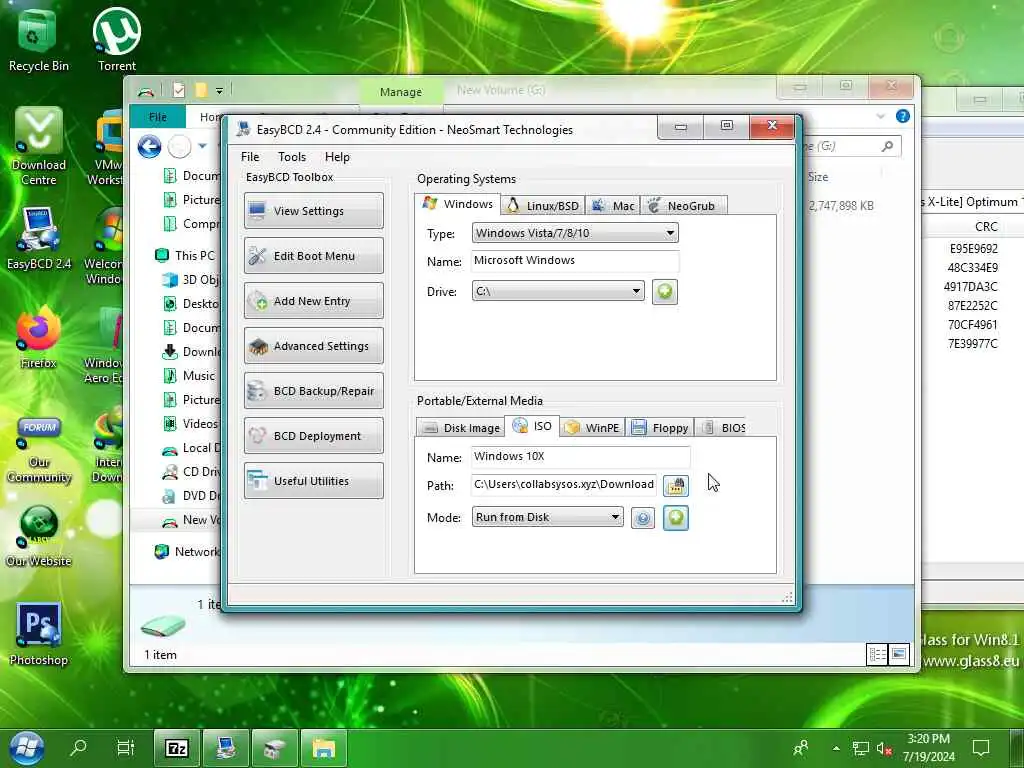This screenshot has width=1024, height=768.
Task: Switch to the Disk Image tab
Action: click(x=461, y=428)
